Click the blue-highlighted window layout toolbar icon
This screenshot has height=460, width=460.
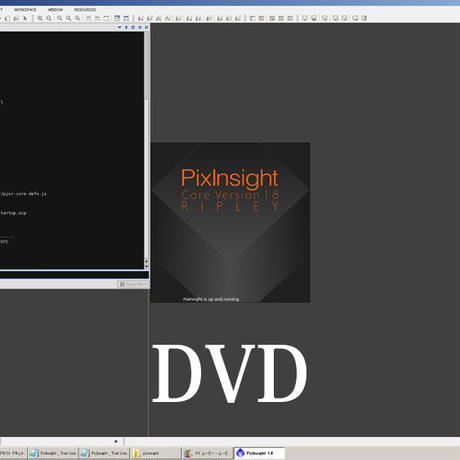pos(117,18)
